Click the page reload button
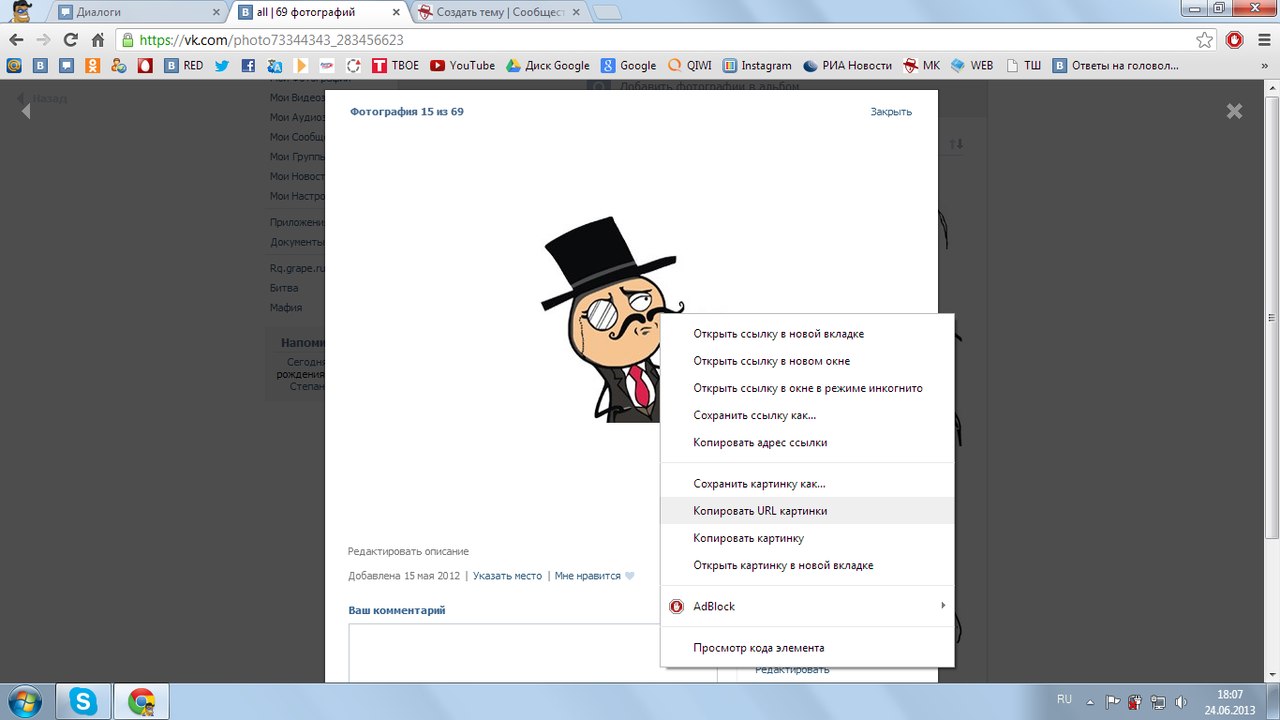The image size is (1280, 720). click(x=70, y=40)
